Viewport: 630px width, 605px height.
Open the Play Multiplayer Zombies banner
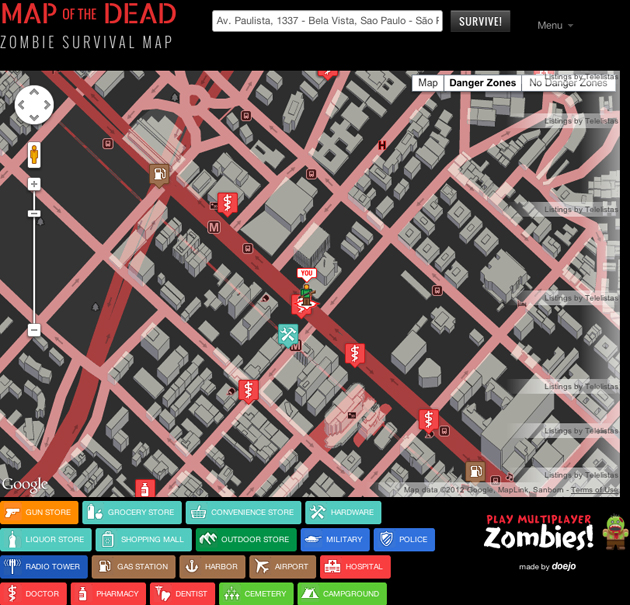coord(538,532)
